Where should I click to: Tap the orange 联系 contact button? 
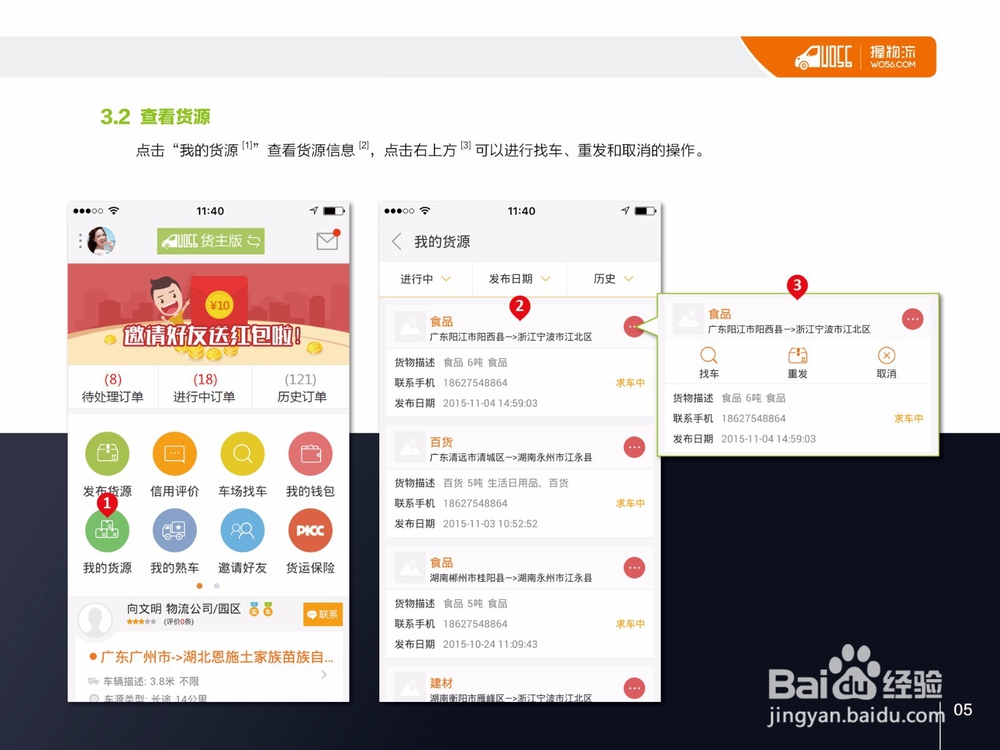pyautogui.click(x=323, y=614)
